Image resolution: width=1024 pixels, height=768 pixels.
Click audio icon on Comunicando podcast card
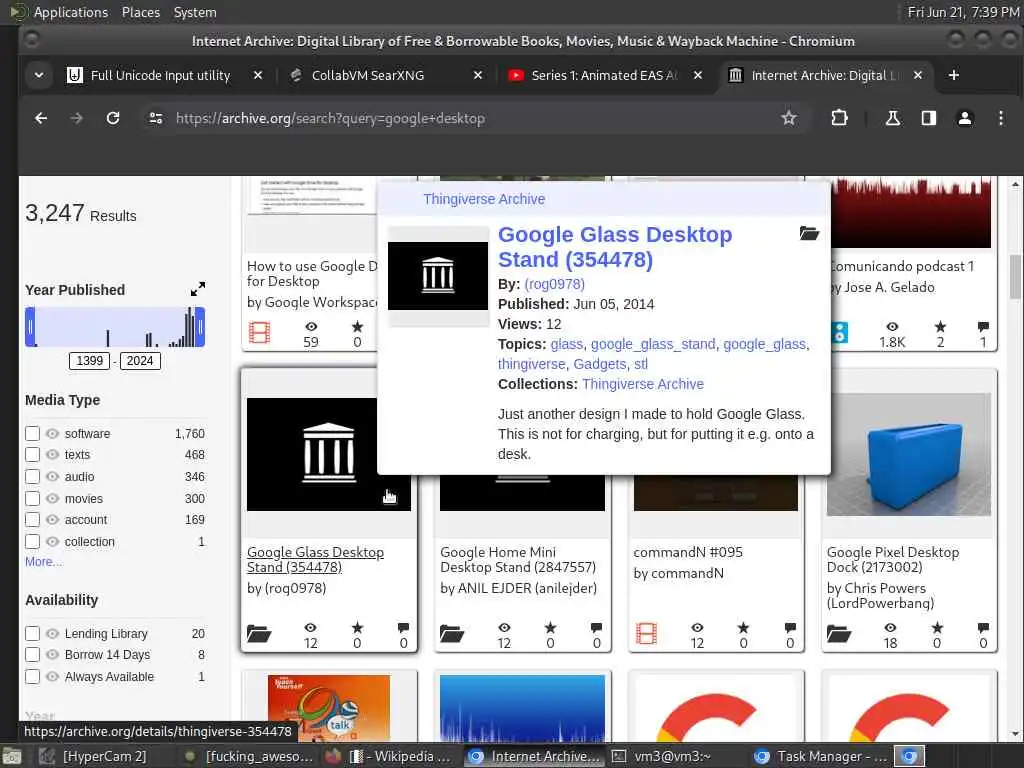(x=840, y=332)
